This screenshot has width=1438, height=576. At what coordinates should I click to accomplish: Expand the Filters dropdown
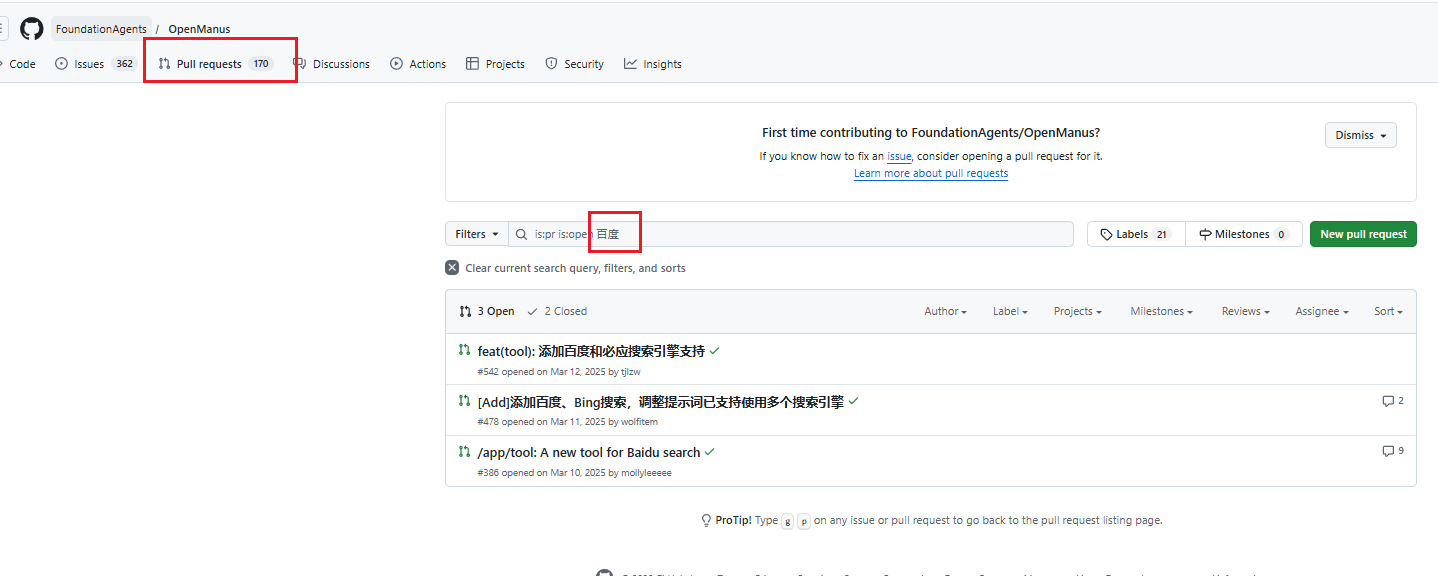[x=477, y=234]
